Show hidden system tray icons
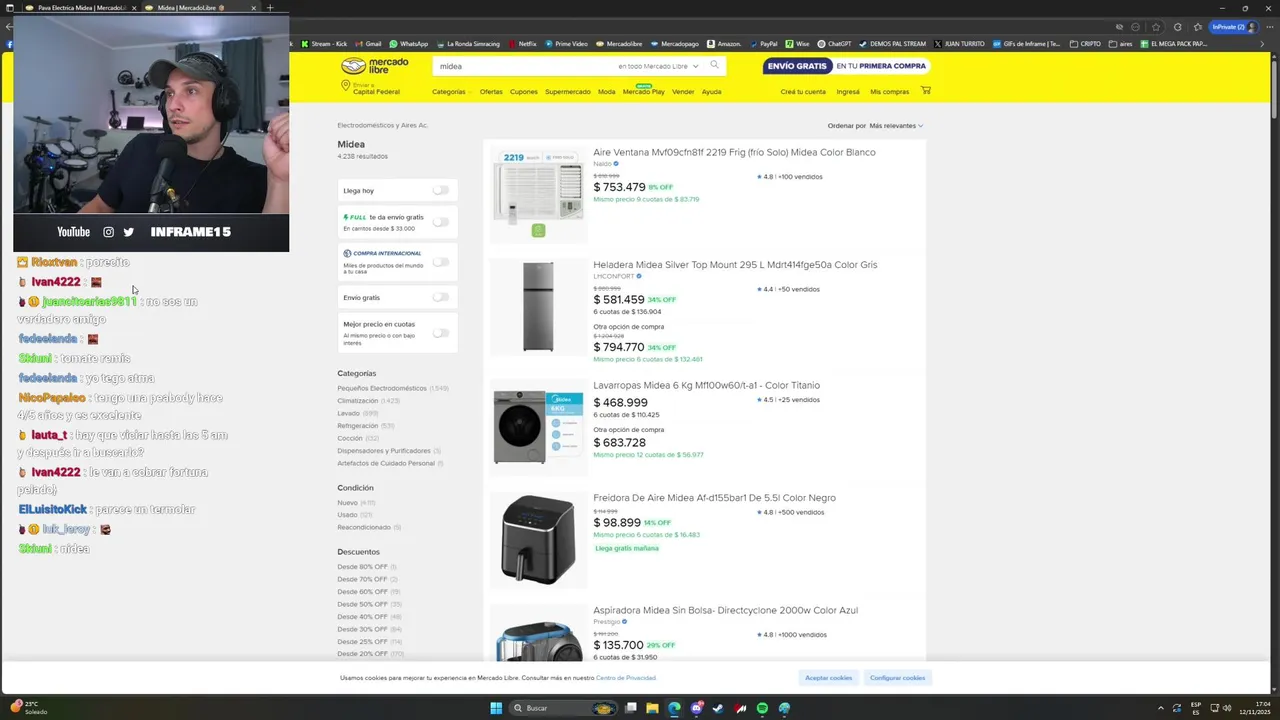Image resolution: width=1280 pixels, height=720 pixels. point(1161,708)
